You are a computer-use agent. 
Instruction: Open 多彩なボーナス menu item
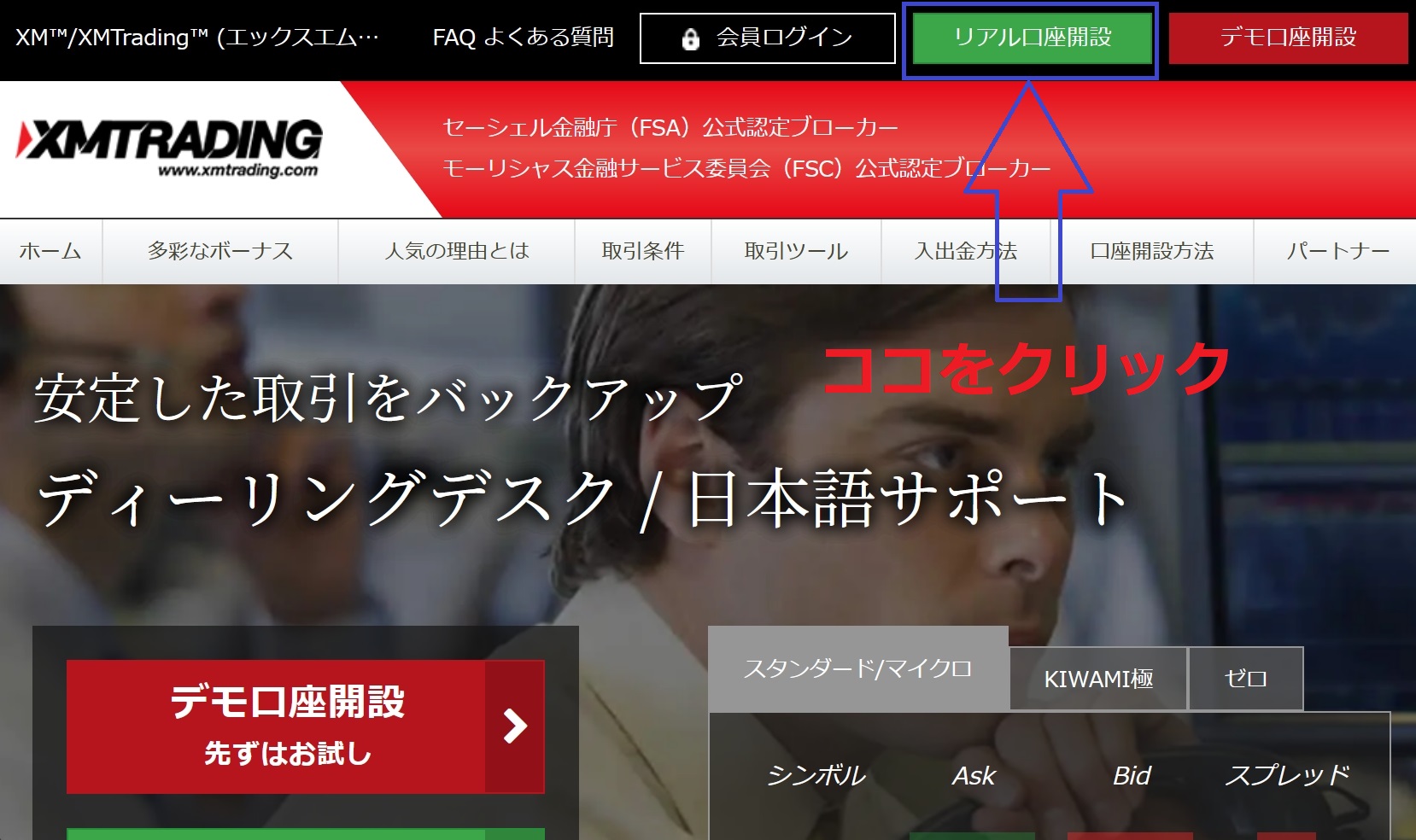220,251
